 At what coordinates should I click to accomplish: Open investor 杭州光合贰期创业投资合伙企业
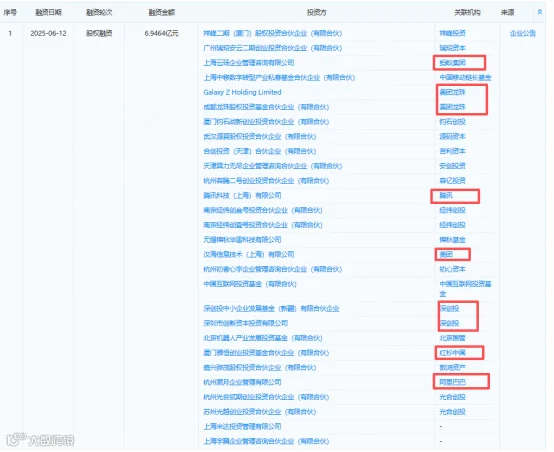266,397
